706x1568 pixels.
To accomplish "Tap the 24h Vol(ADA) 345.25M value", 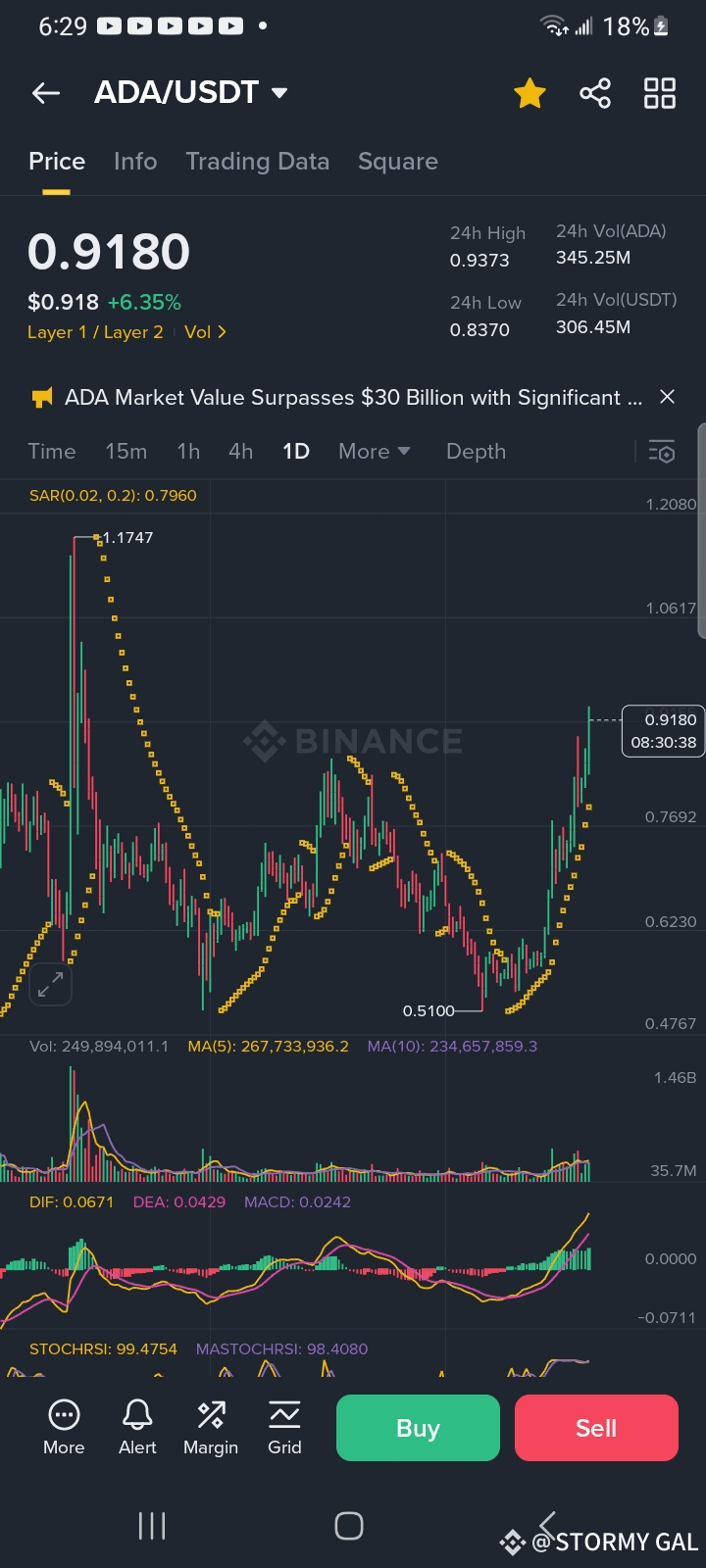I will 593,258.
